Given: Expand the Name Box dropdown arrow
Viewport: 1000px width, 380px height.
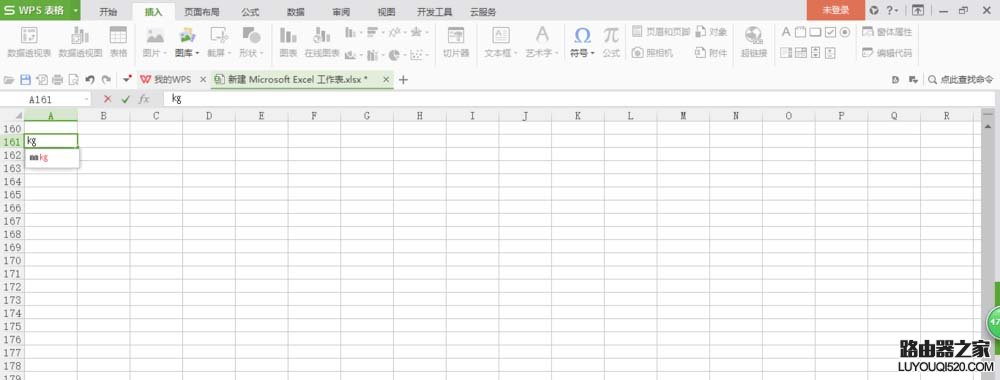Looking at the screenshot, I should 86,99.
